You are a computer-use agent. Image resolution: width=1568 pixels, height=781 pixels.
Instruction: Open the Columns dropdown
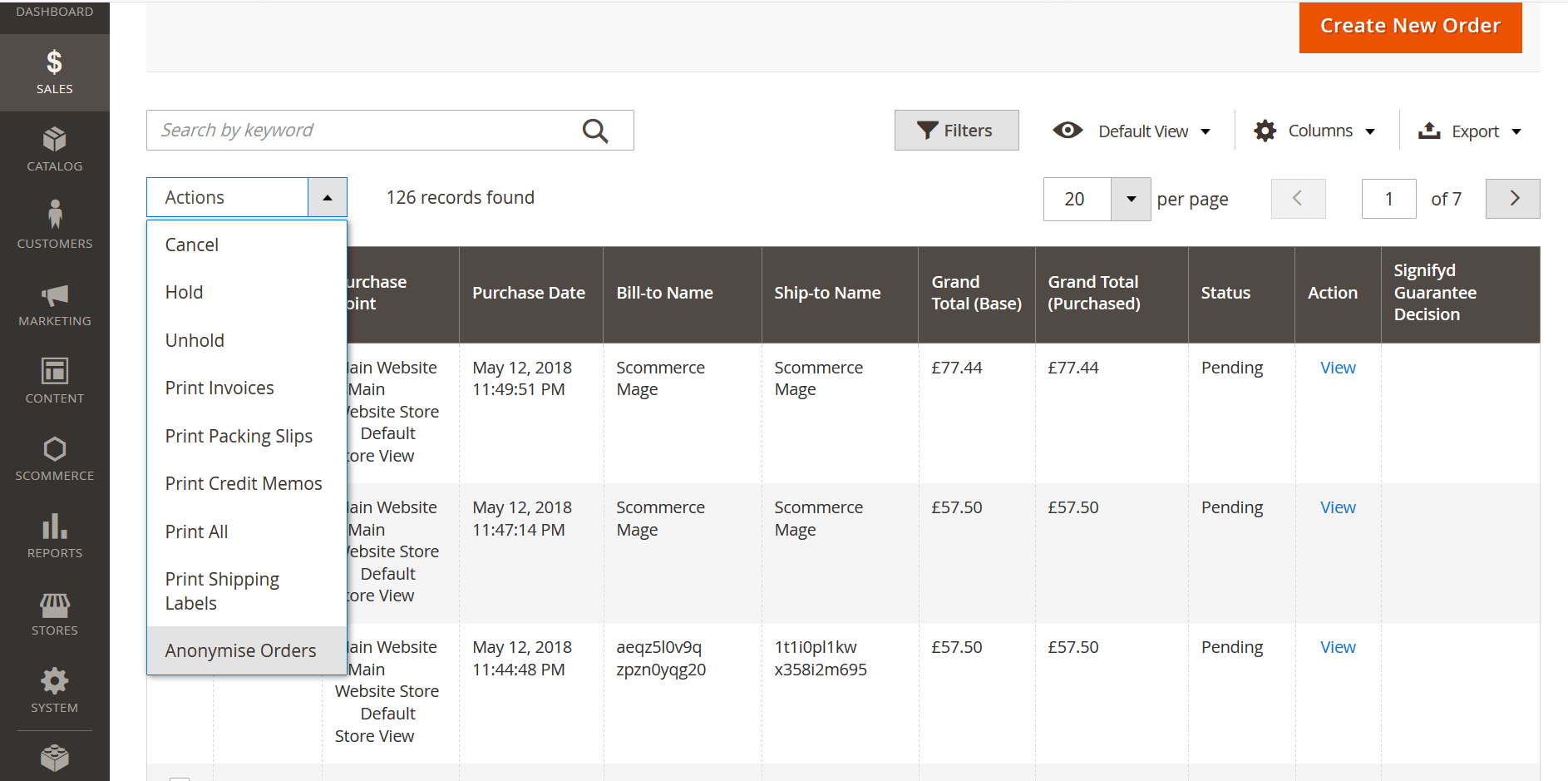[1314, 131]
